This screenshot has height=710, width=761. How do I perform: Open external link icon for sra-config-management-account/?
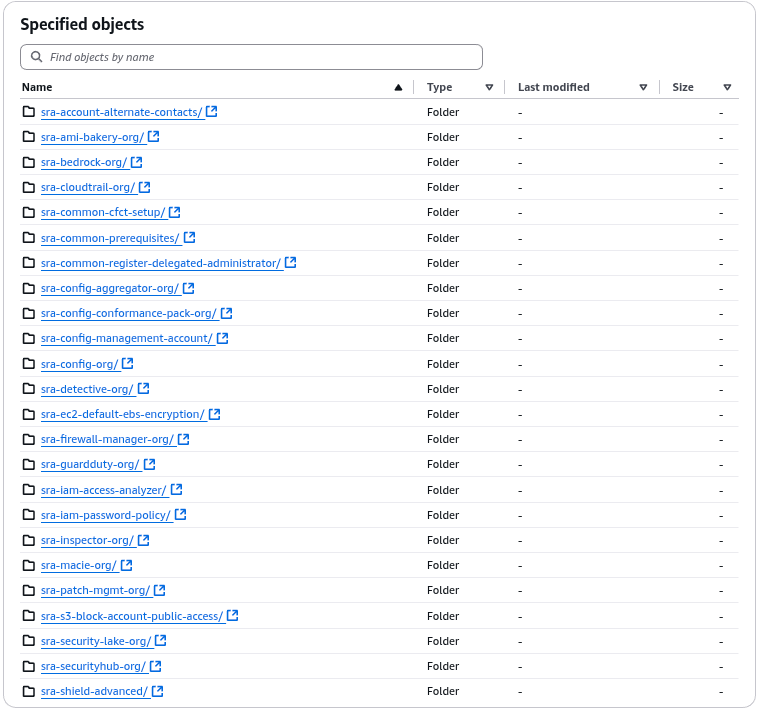[222, 338]
